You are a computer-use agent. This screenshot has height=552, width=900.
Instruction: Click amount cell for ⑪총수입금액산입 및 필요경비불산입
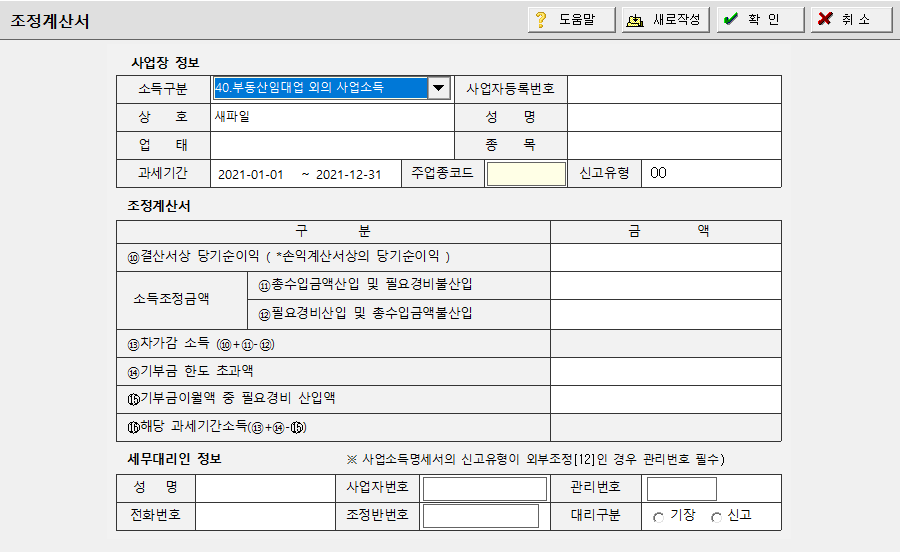click(666, 286)
